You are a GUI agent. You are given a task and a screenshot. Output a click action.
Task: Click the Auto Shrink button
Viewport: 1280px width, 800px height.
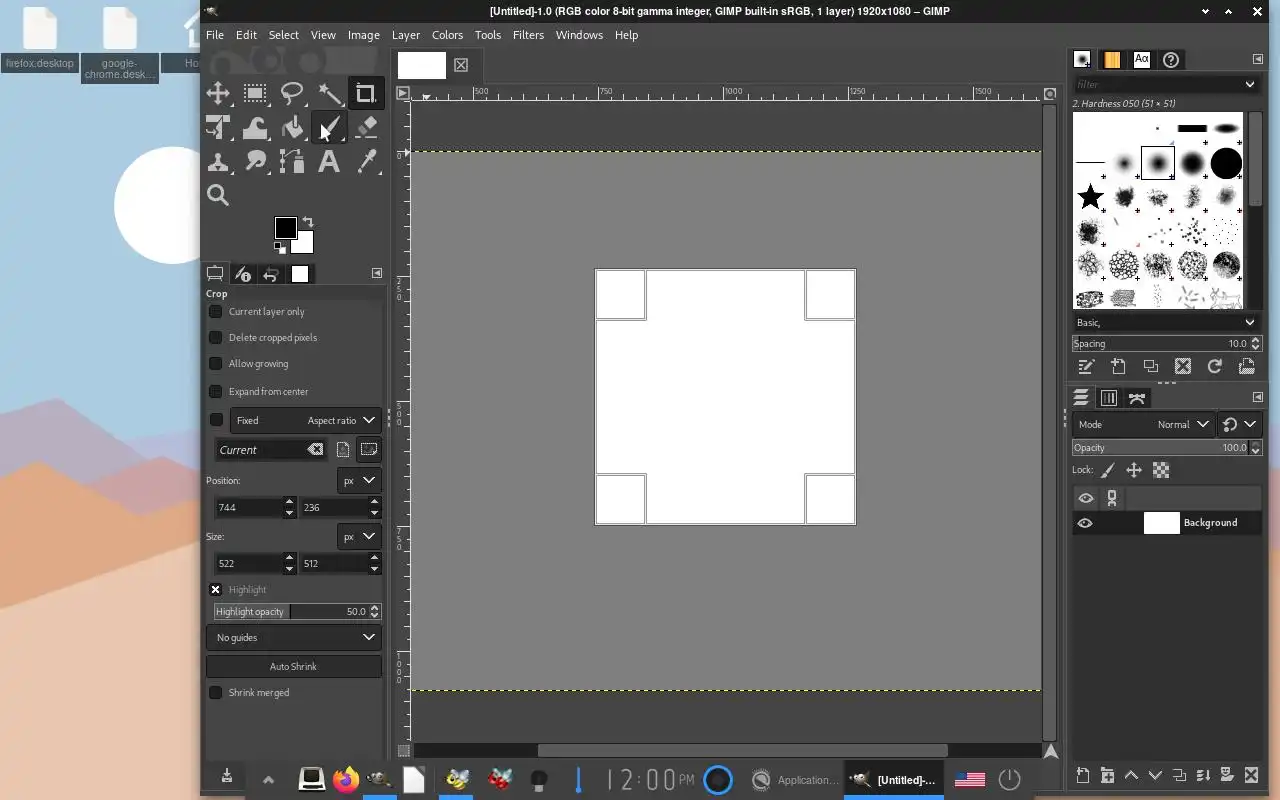[294, 666]
